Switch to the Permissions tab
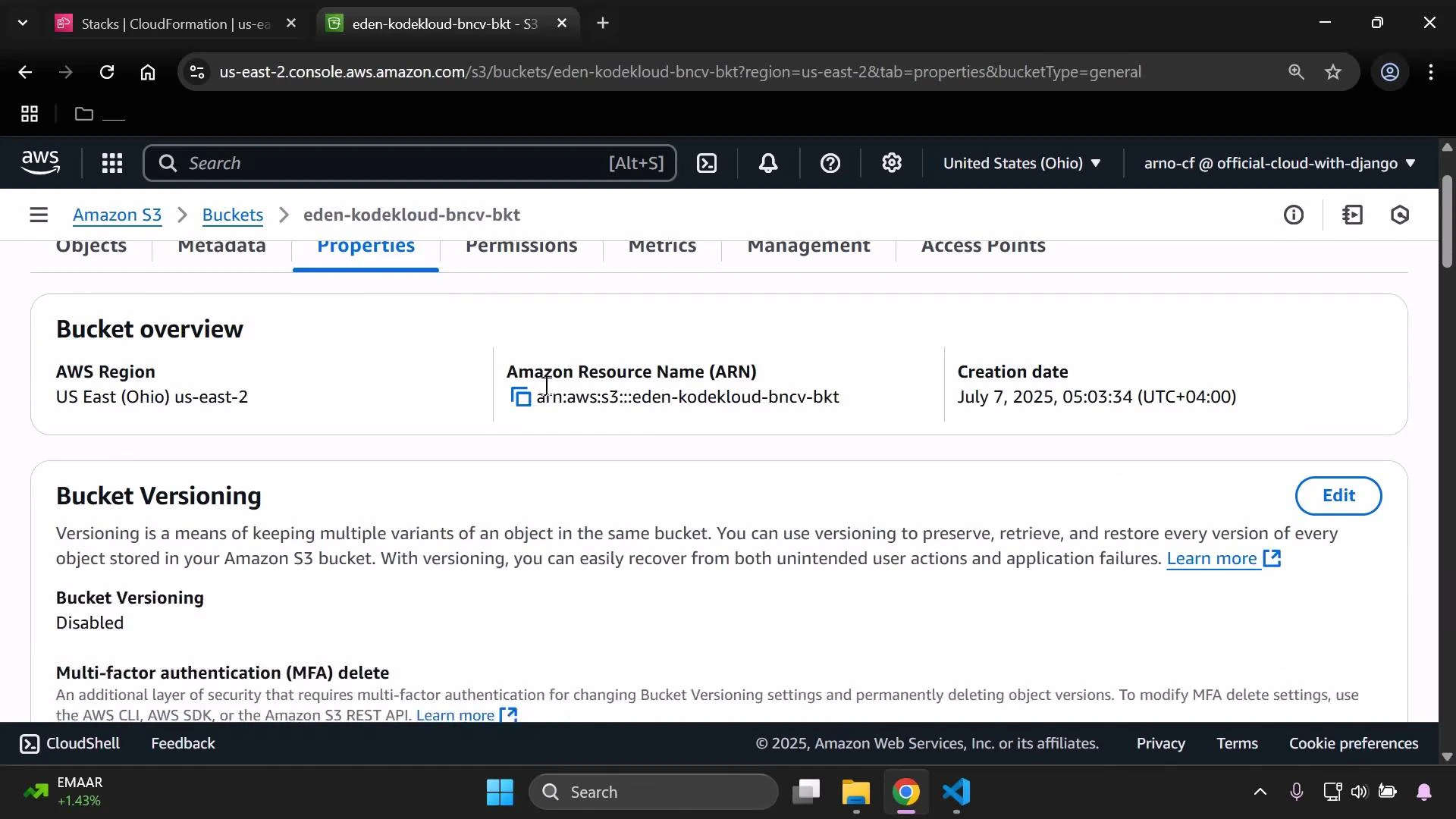Image resolution: width=1456 pixels, height=819 pixels. click(521, 246)
